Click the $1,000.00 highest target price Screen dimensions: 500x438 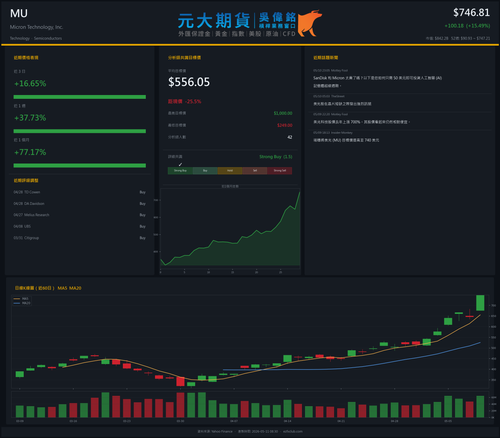283,113
